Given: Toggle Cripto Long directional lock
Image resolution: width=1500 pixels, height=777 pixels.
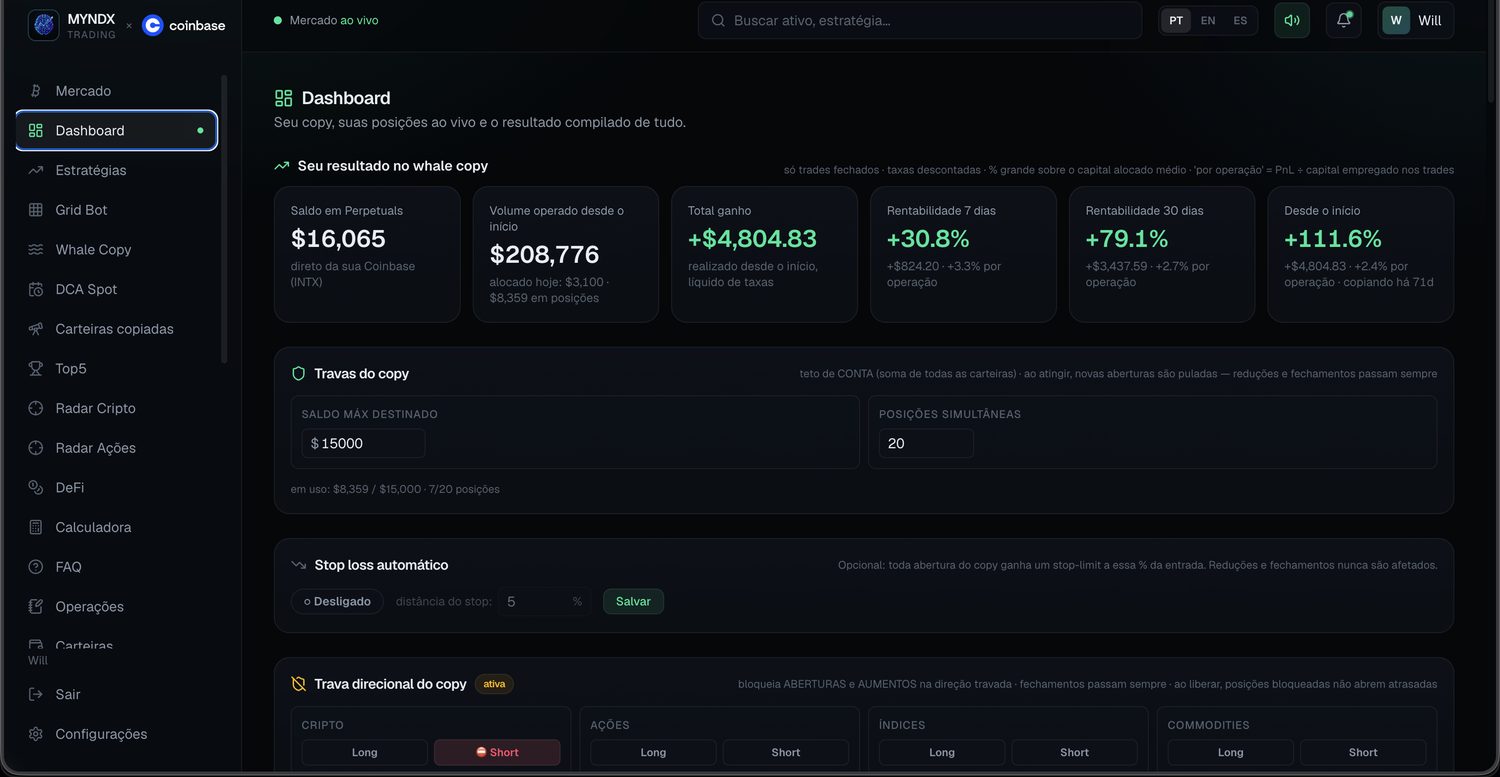Looking at the screenshot, I should click(365, 752).
